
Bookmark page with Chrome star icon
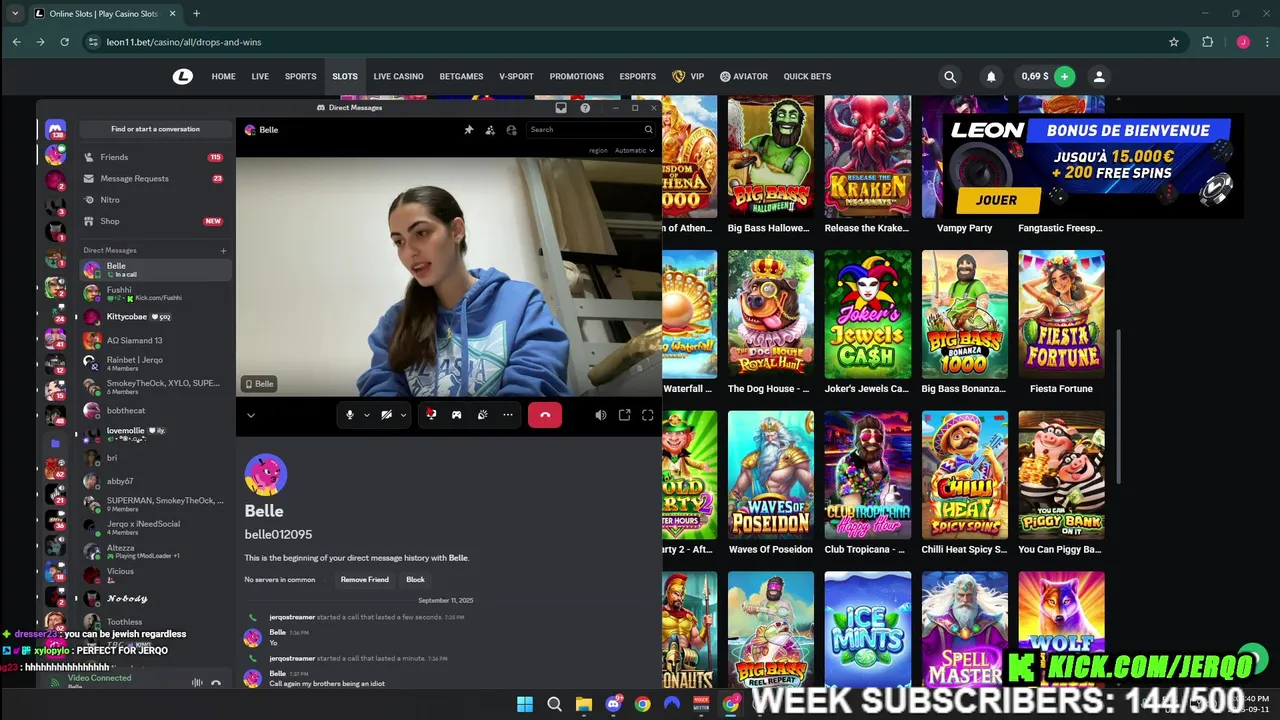(x=1174, y=42)
